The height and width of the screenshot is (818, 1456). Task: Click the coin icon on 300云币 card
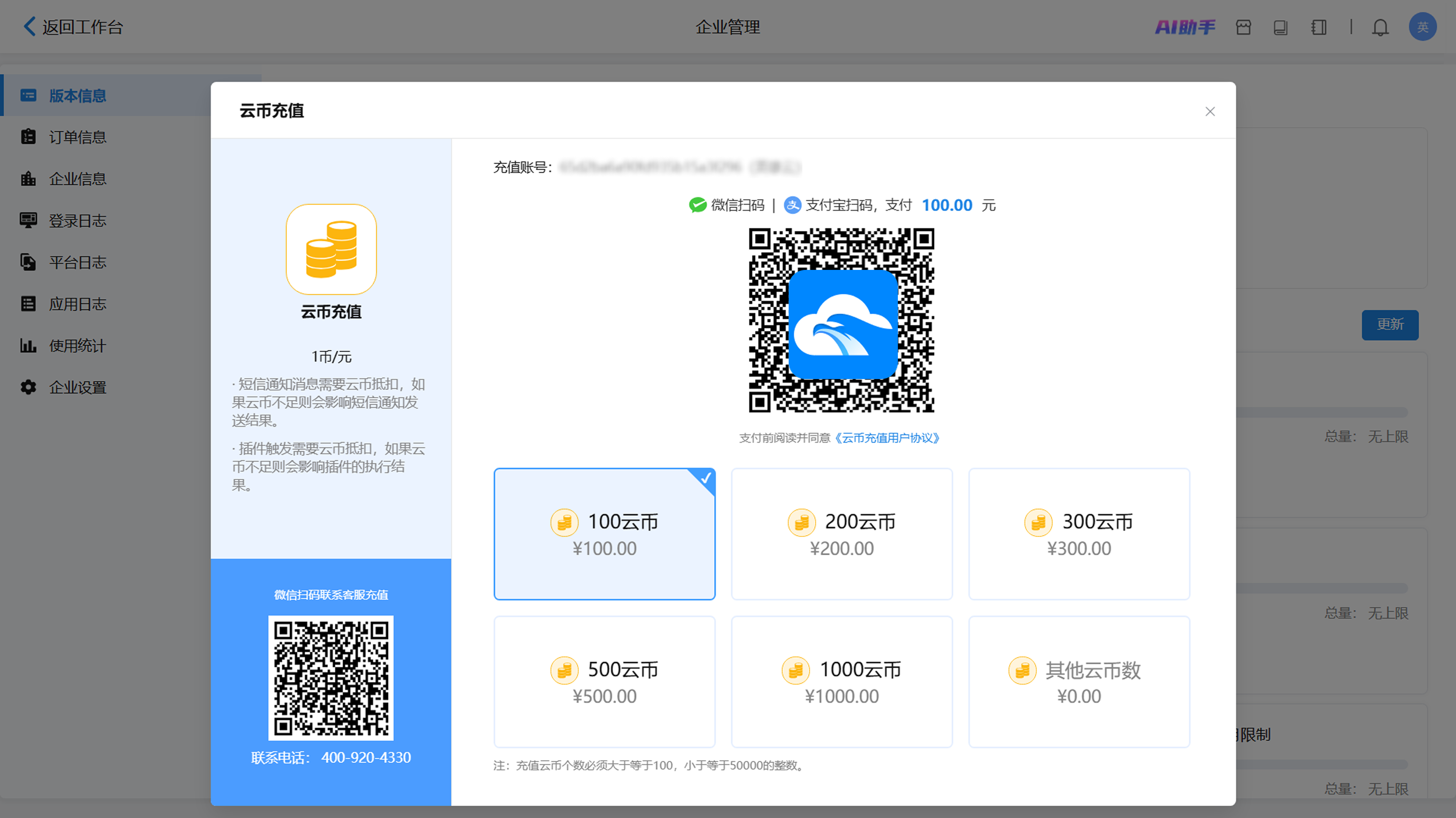coord(1038,522)
